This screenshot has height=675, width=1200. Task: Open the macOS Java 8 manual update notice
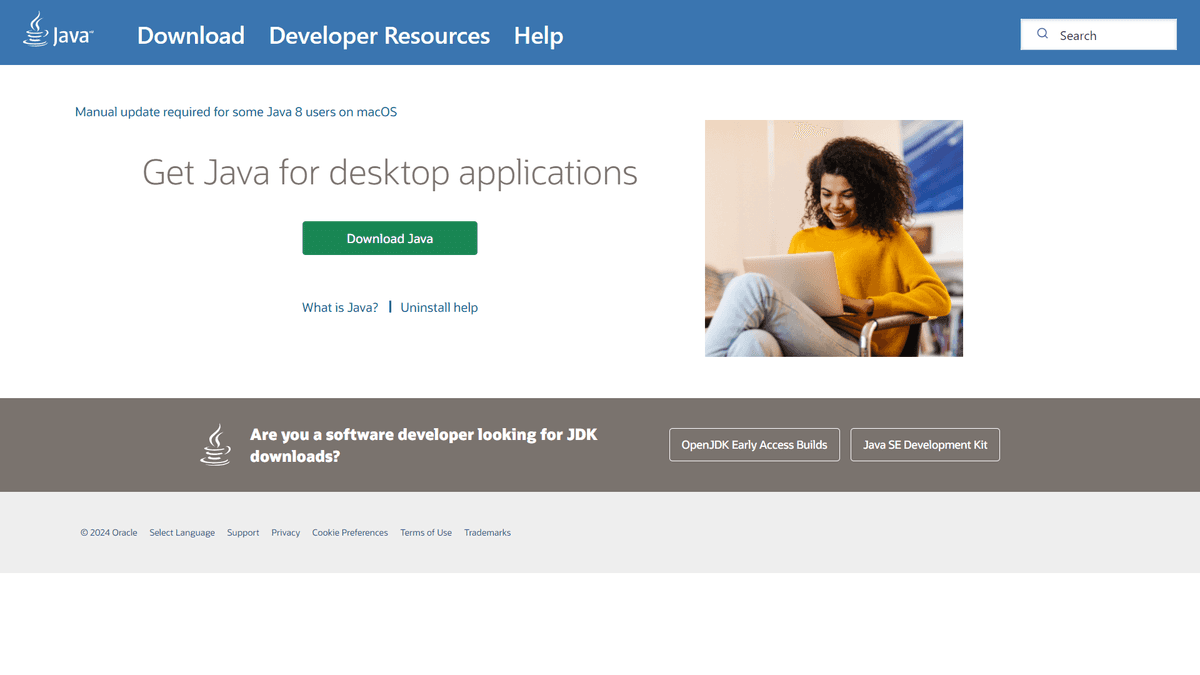coord(236,112)
